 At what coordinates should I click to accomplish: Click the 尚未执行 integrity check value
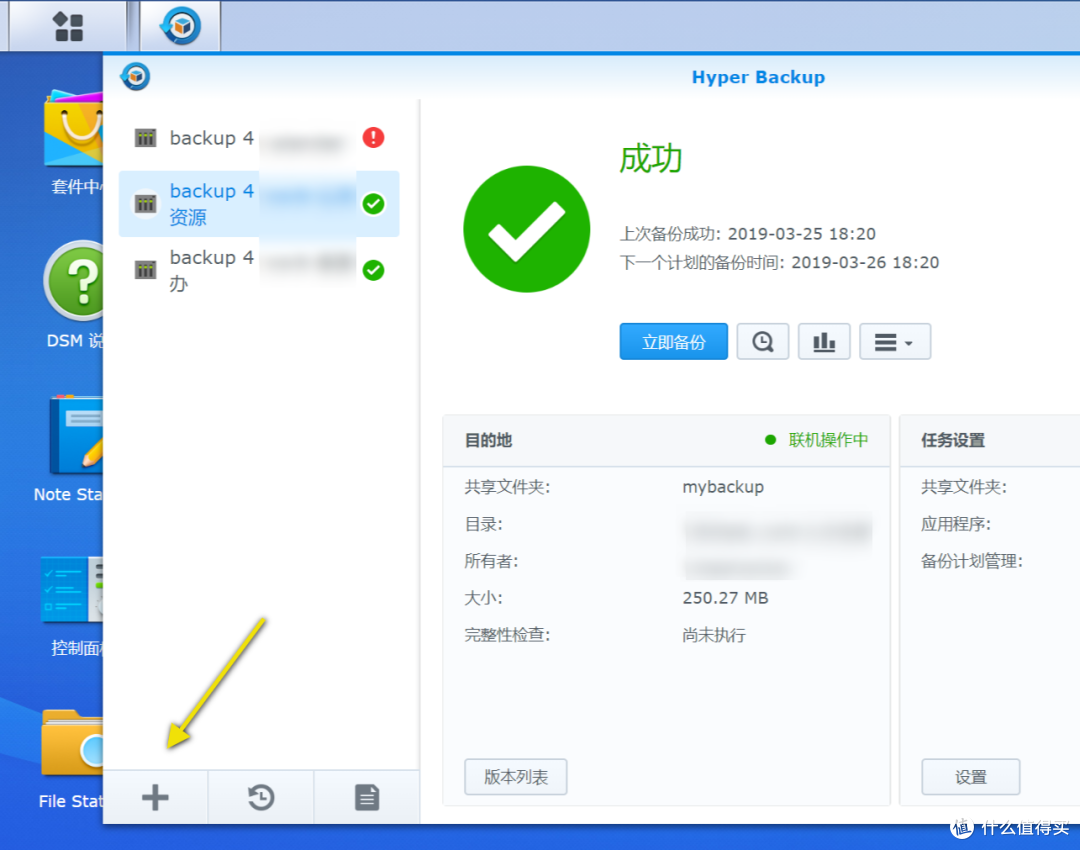click(714, 635)
